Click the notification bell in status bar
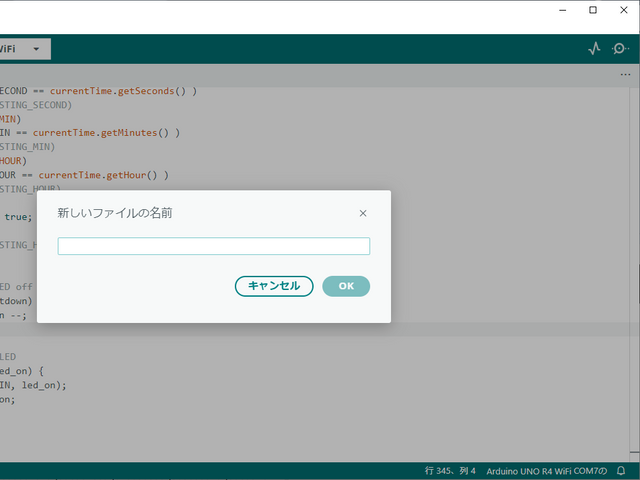This screenshot has height=480, width=640. click(x=621, y=471)
